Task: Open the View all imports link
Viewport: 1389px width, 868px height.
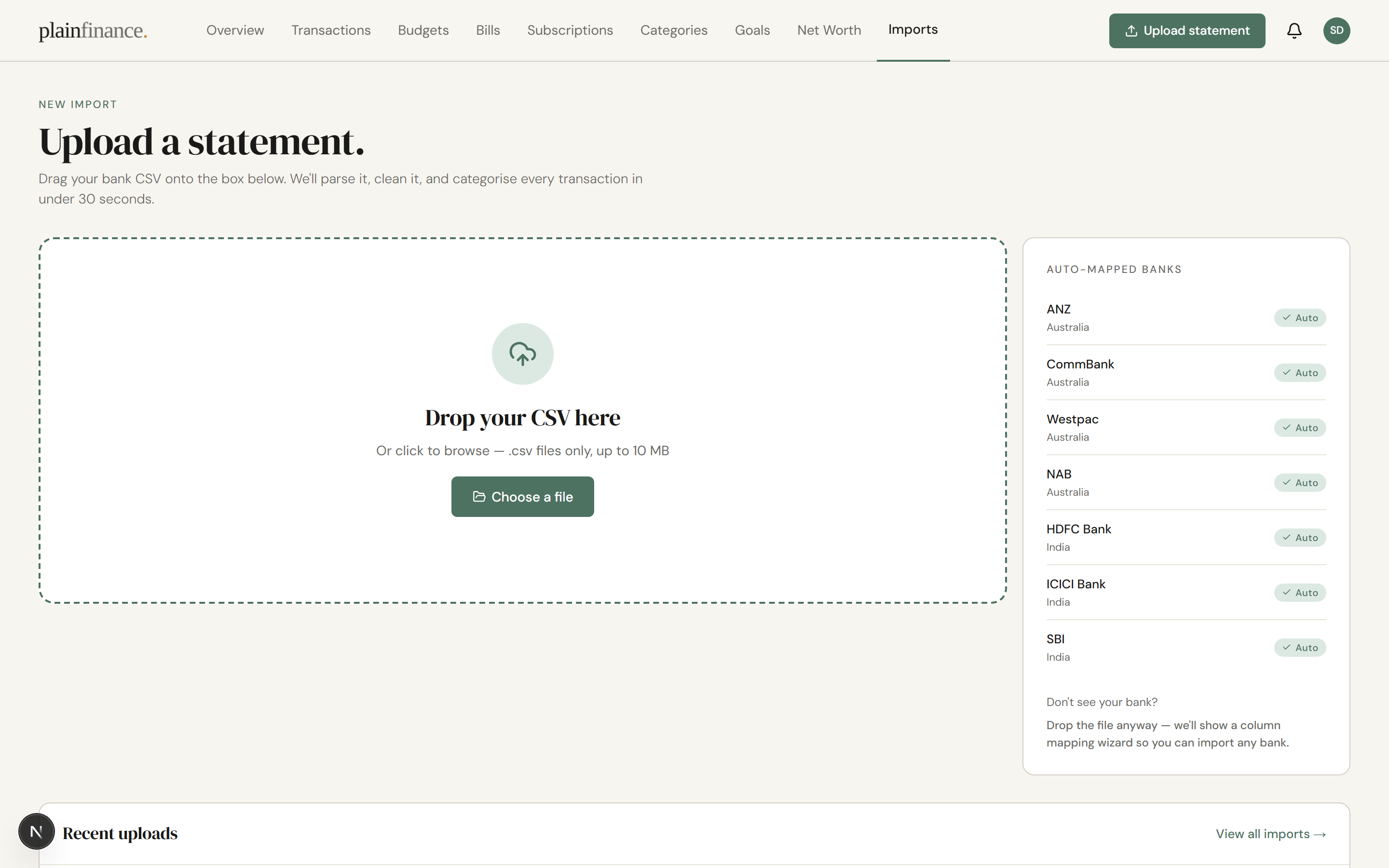Action: click(x=1270, y=834)
